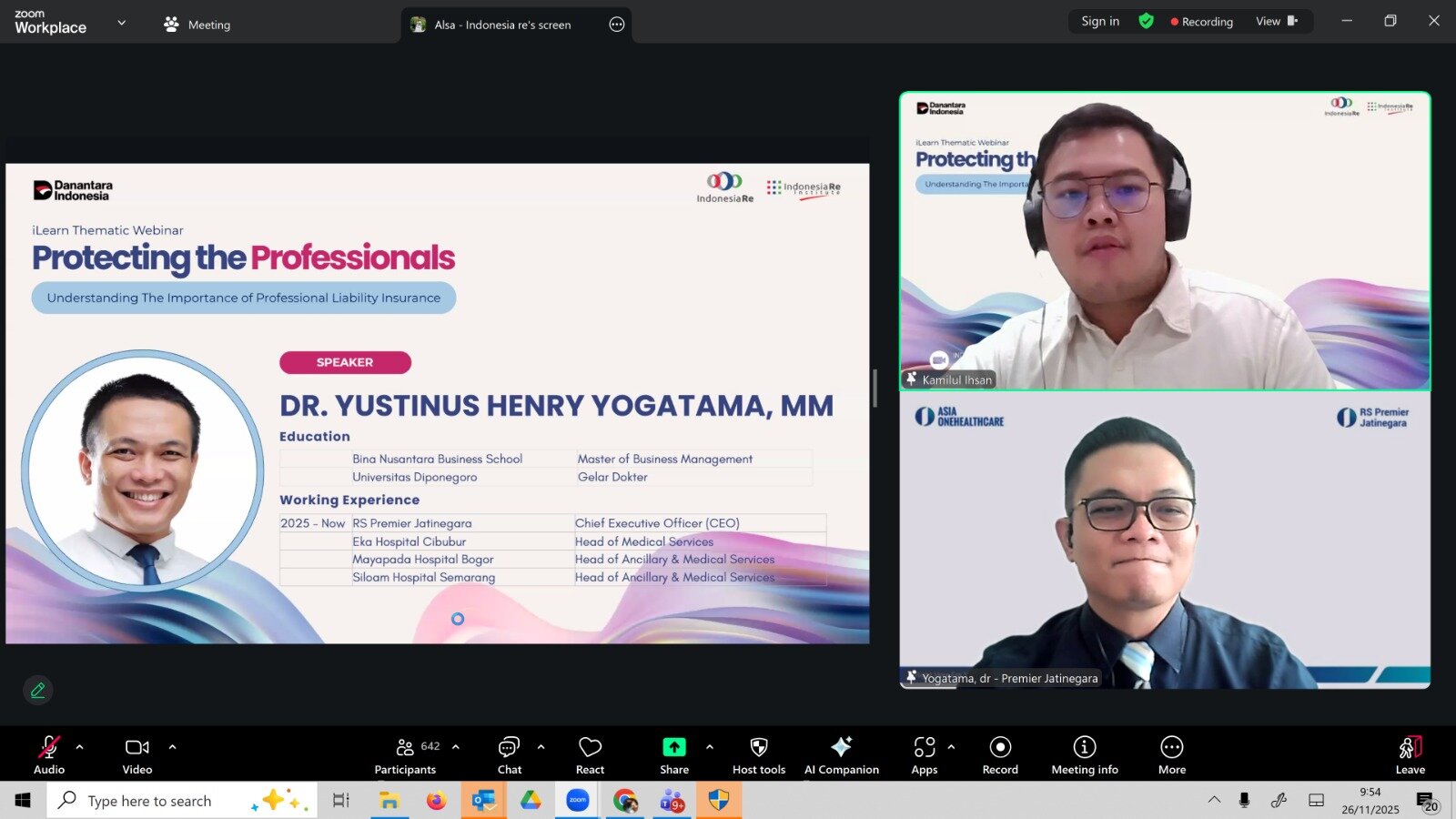The height and width of the screenshot is (819, 1456).
Task: Expand audio options arrow next to Audio
Action: (80, 747)
